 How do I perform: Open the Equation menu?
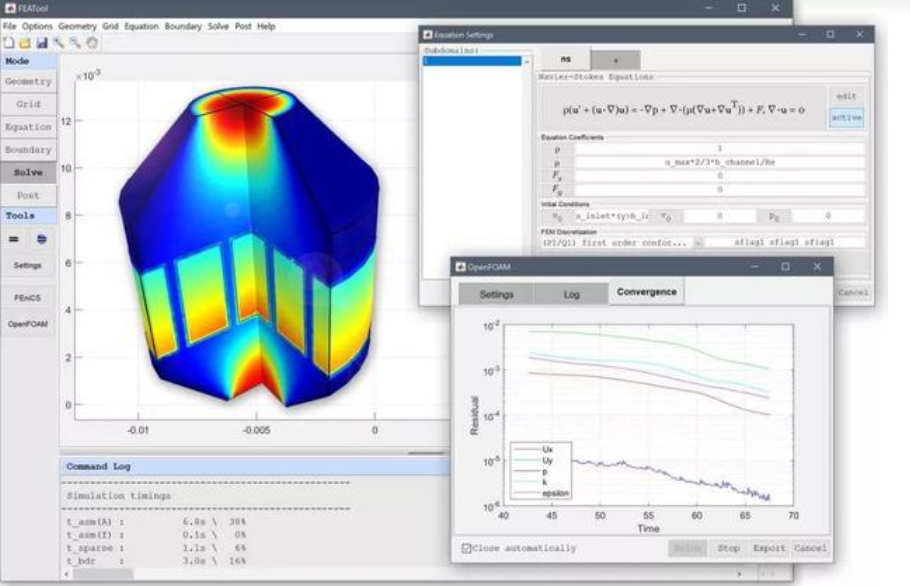click(141, 26)
